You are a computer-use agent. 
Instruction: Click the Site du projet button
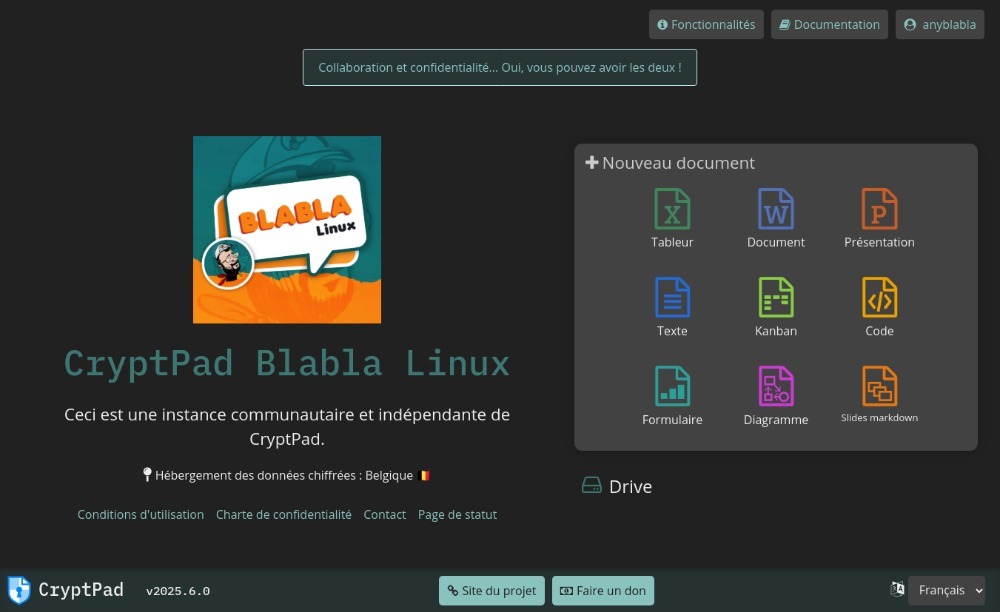tap(492, 591)
